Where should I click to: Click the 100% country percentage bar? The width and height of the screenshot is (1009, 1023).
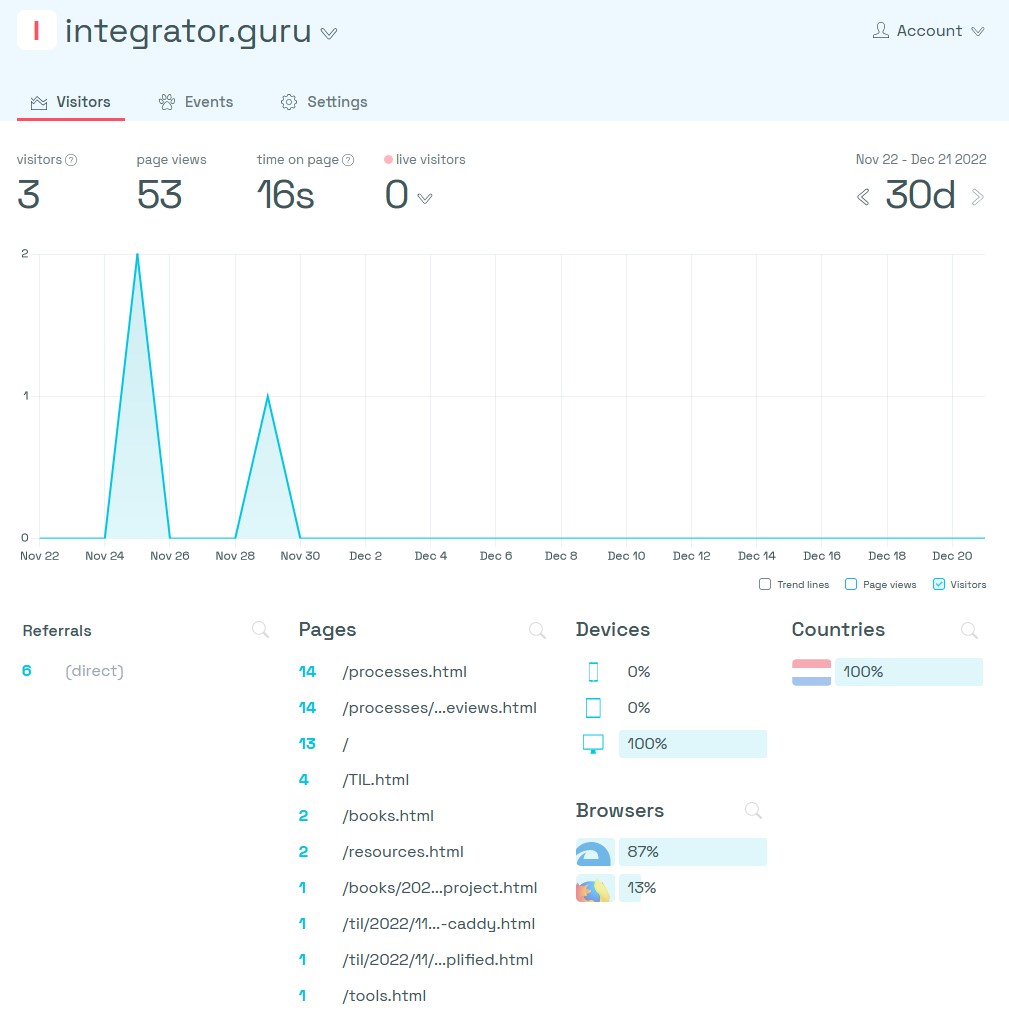[908, 672]
